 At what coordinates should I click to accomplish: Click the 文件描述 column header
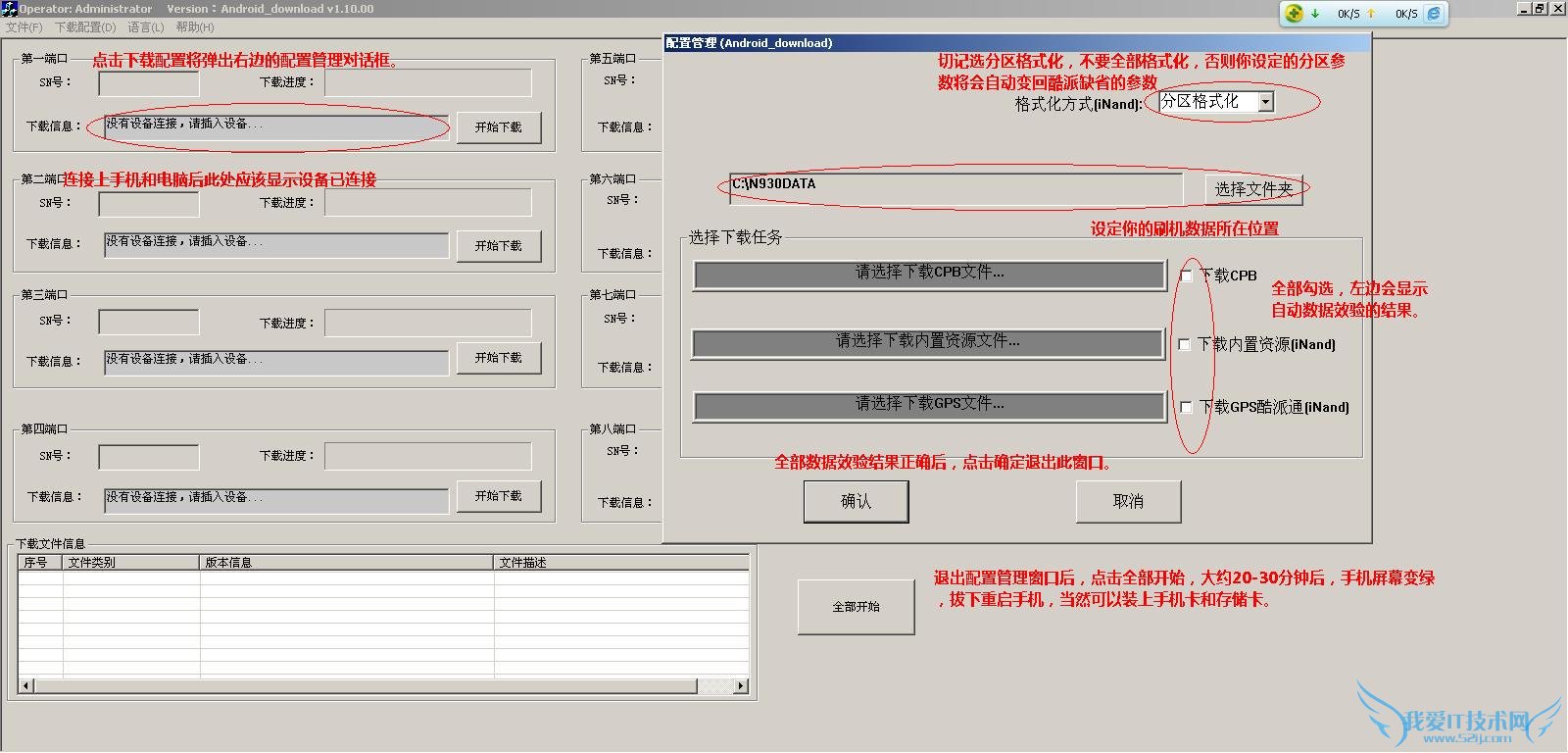coord(621,563)
